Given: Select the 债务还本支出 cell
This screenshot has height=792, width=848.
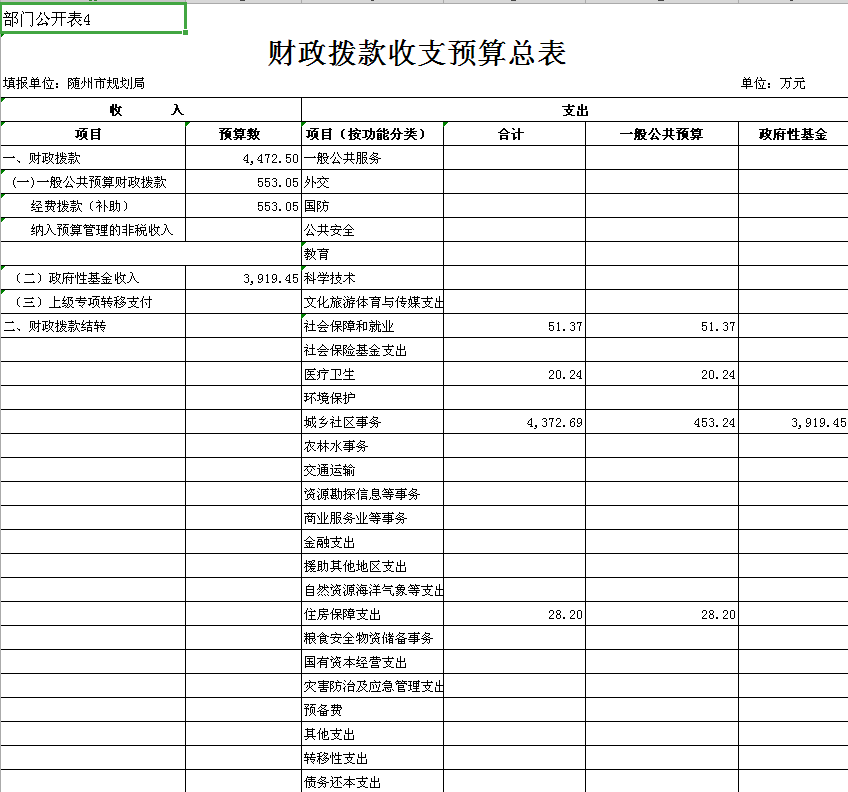Looking at the screenshot, I should pyautogui.click(x=373, y=781).
